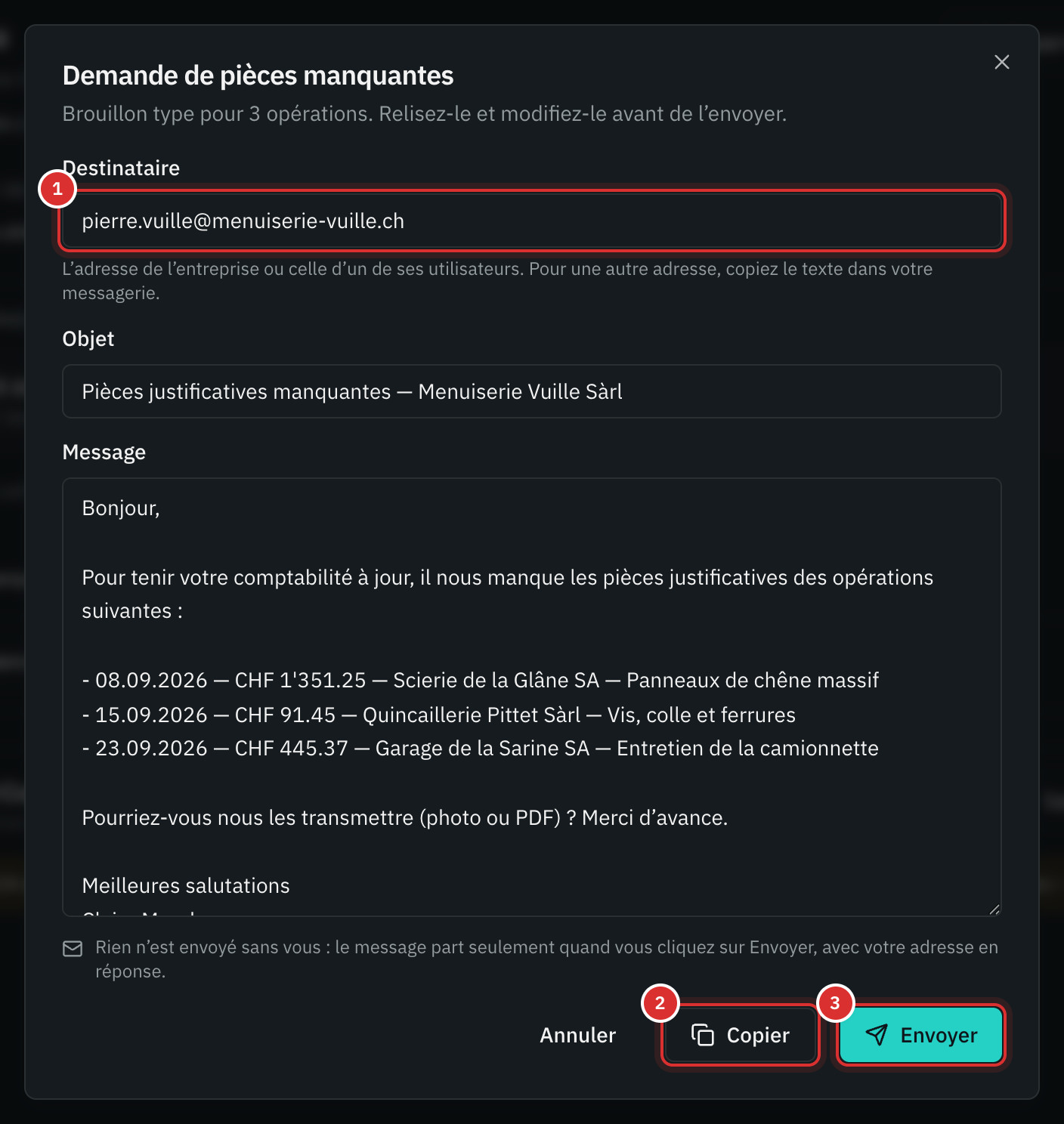The image size is (1064, 1124).
Task: Focus the Destinataire email field
Action: coord(532,221)
